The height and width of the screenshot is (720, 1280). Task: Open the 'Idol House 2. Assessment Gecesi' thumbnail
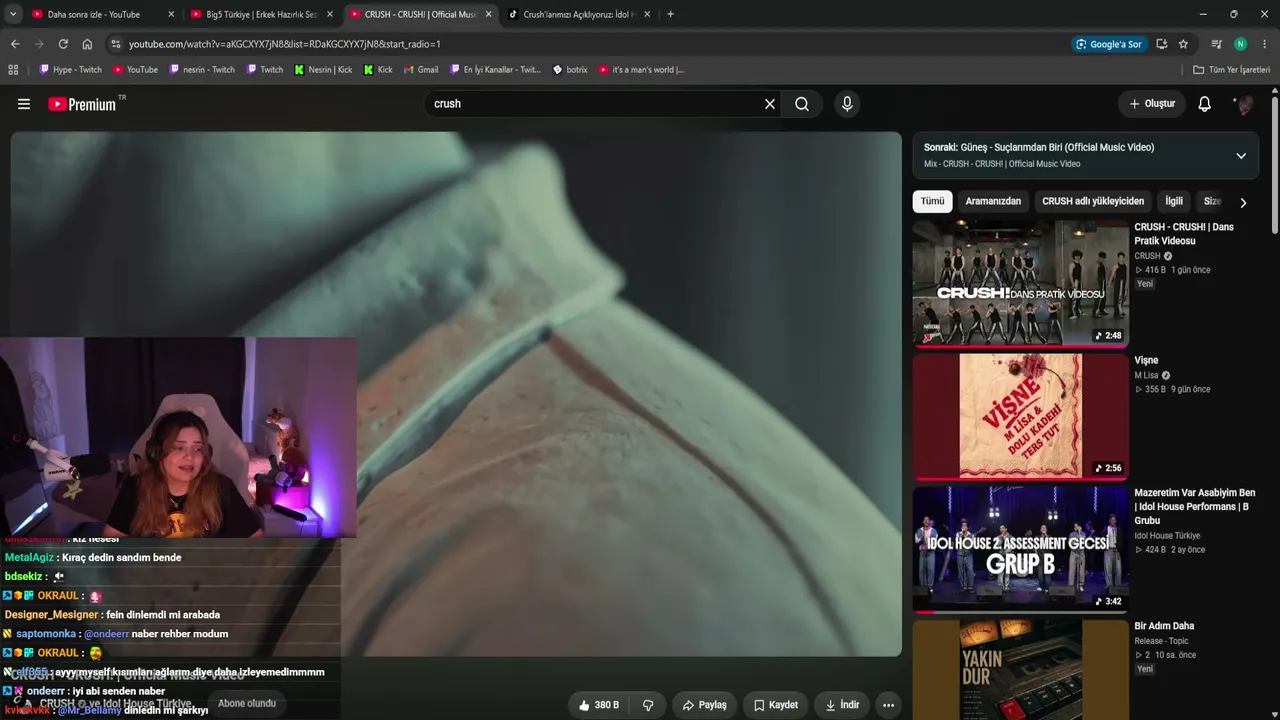(1020, 549)
